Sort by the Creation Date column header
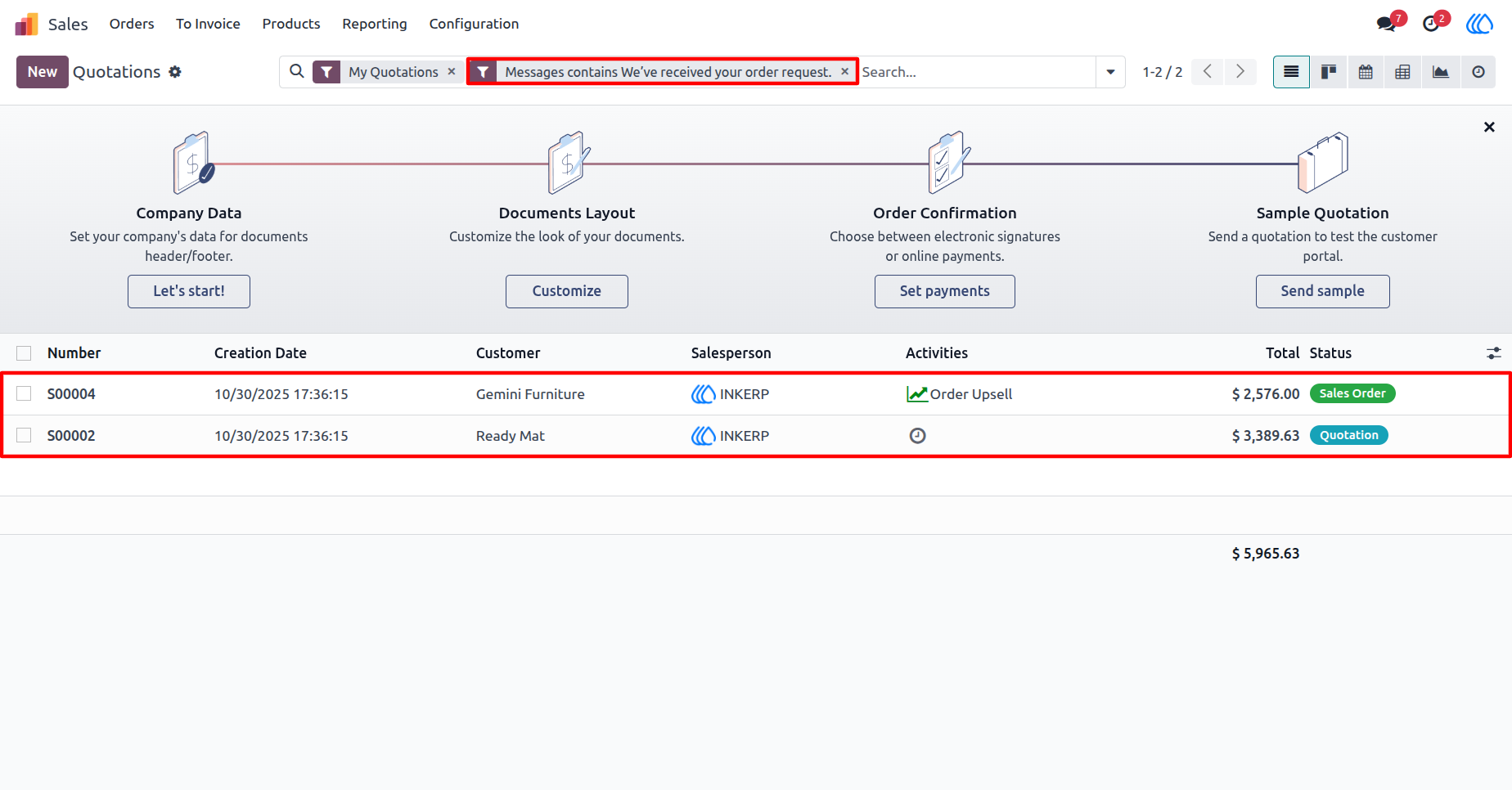This screenshot has width=1512, height=790. [260, 353]
